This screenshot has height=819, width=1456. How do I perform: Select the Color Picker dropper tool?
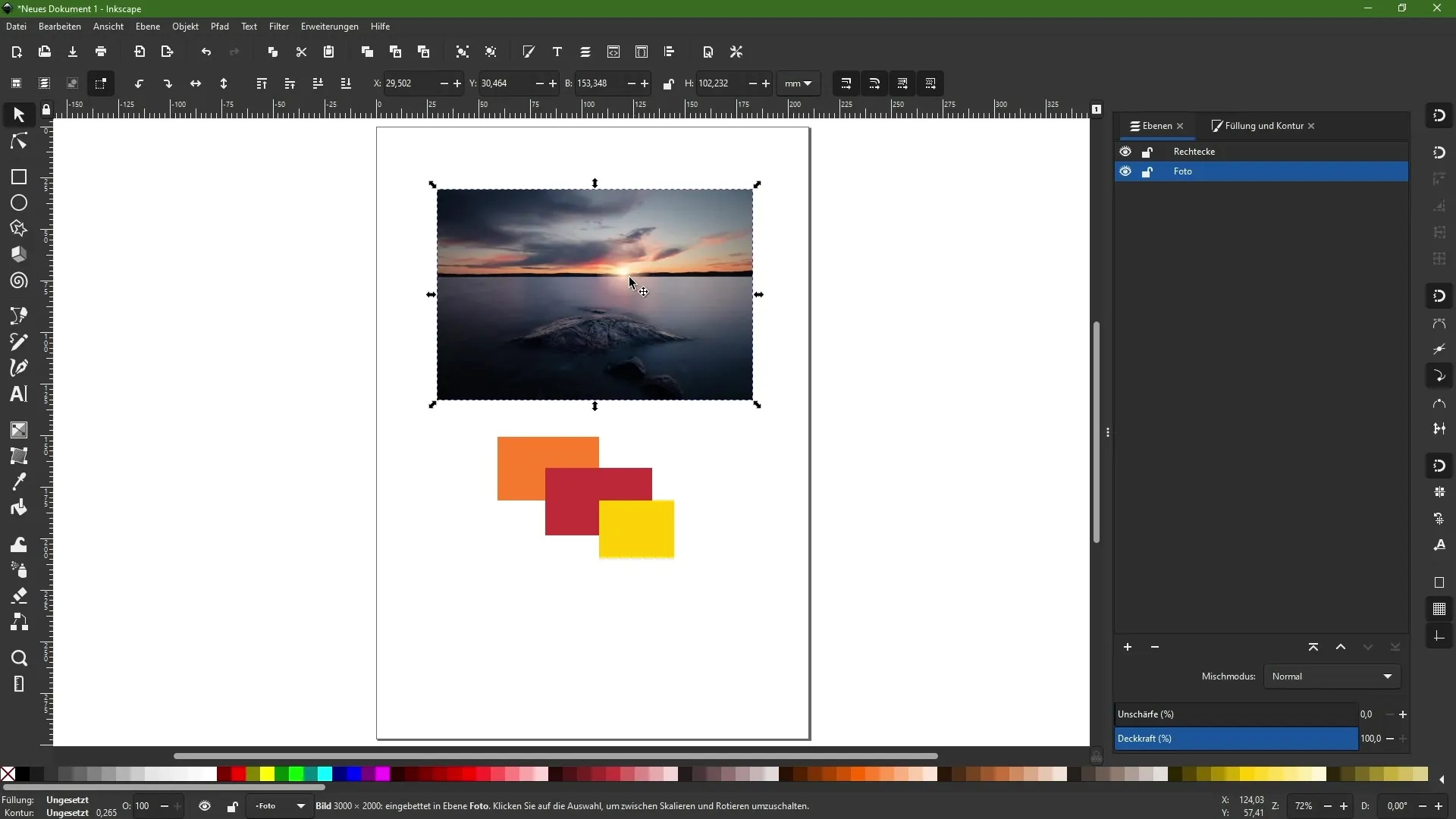18,482
